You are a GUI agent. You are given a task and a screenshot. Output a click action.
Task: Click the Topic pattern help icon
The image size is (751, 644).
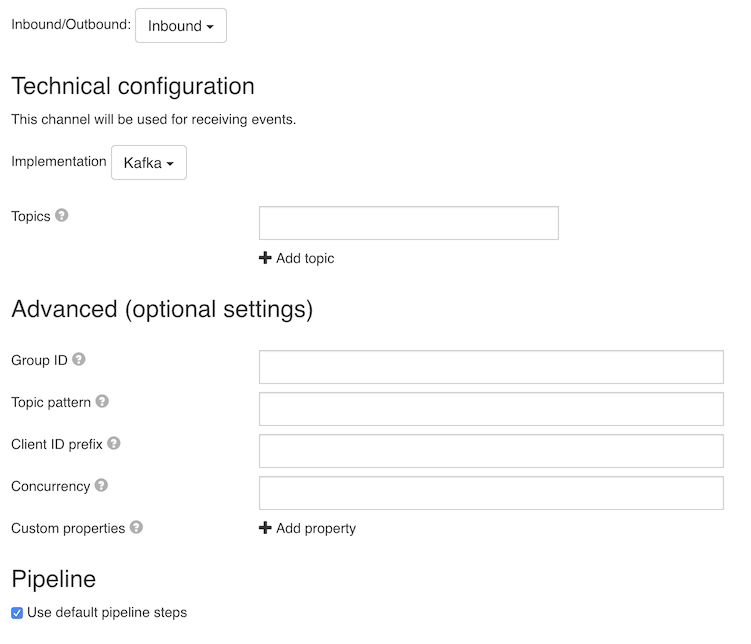click(x=102, y=401)
